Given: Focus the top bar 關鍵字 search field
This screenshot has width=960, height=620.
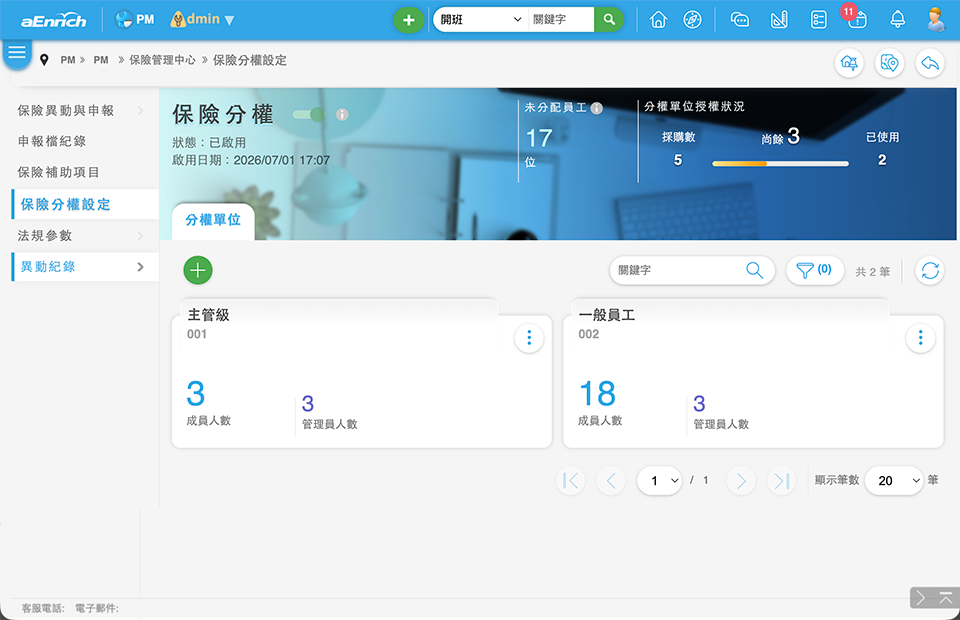Looking at the screenshot, I should [x=561, y=20].
